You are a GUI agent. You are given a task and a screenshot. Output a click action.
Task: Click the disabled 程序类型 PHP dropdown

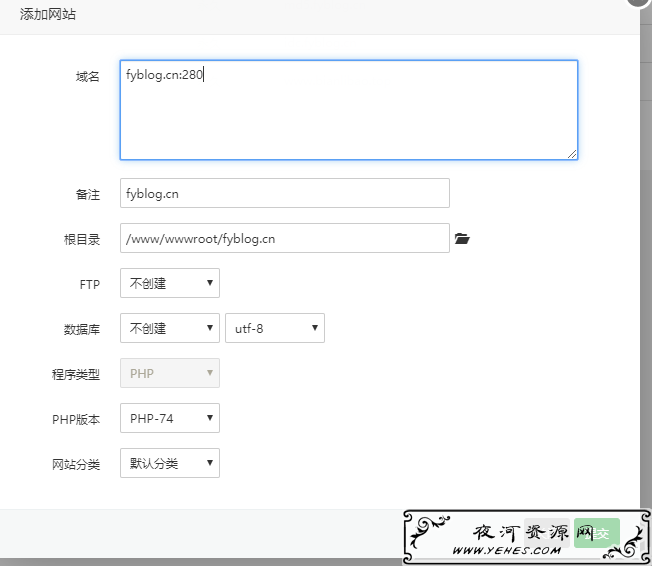point(170,373)
